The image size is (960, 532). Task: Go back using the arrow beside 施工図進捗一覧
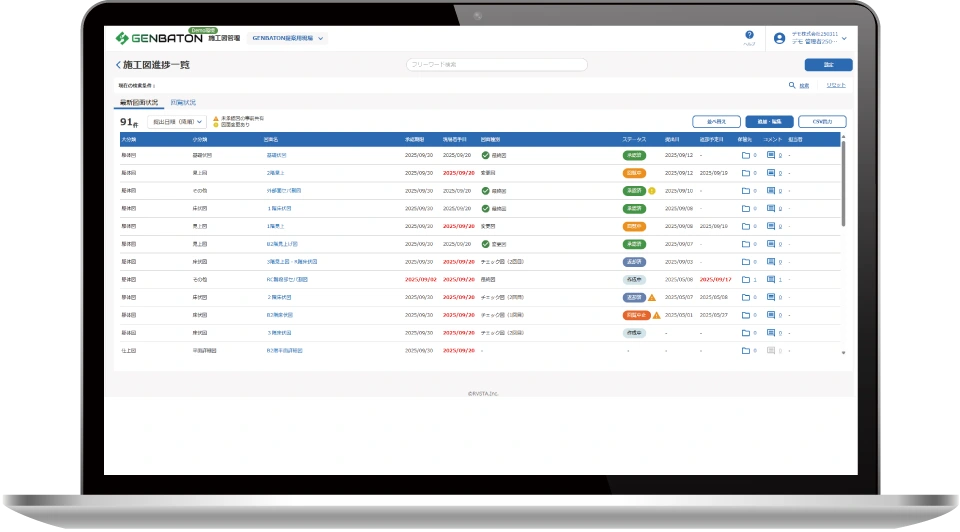[x=118, y=65]
